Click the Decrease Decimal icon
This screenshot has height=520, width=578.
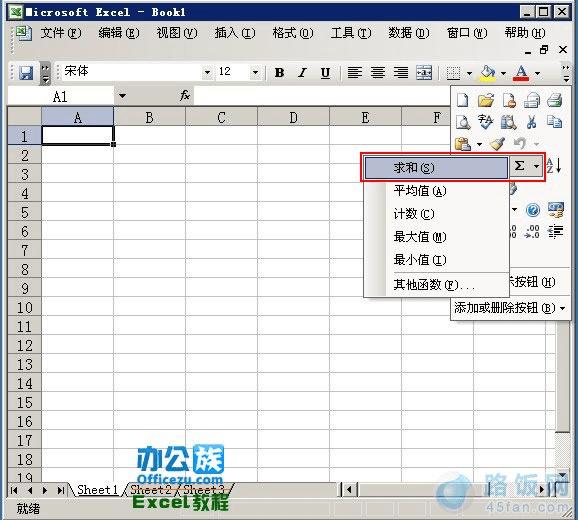click(x=533, y=231)
